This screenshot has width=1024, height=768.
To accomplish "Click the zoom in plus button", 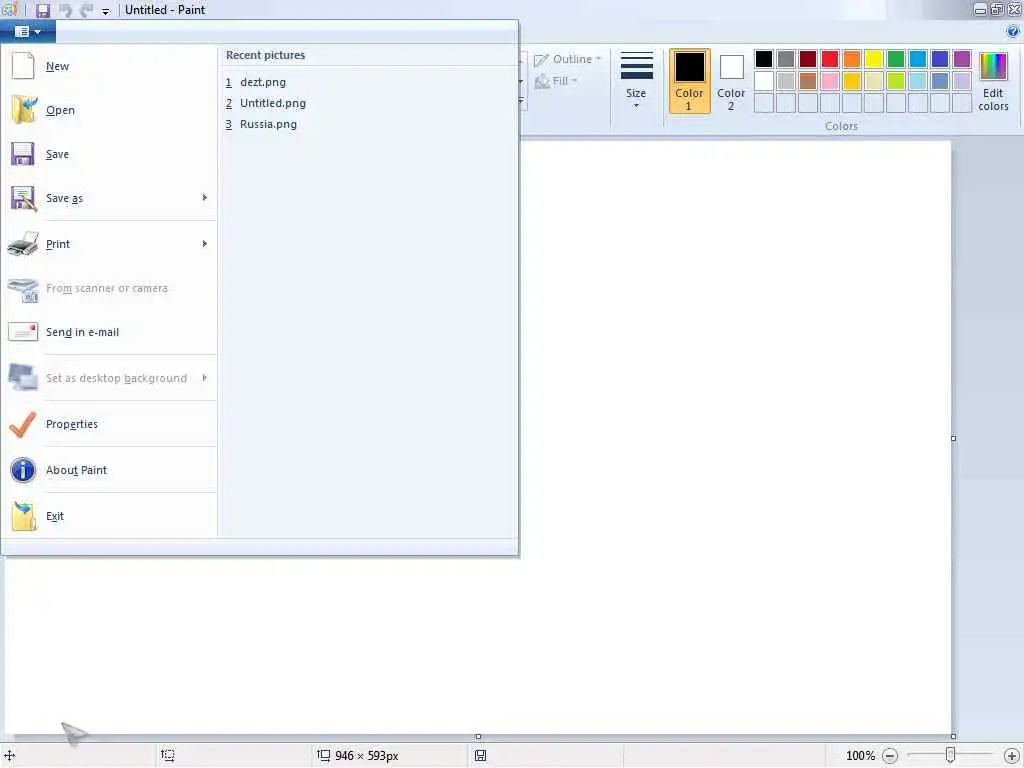I will click(x=1012, y=756).
